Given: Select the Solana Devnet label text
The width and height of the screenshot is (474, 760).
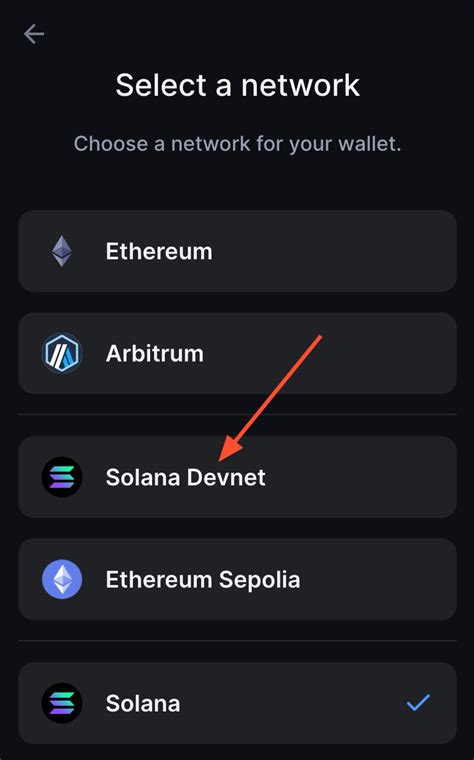Looking at the screenshot, I should point(186,477).
